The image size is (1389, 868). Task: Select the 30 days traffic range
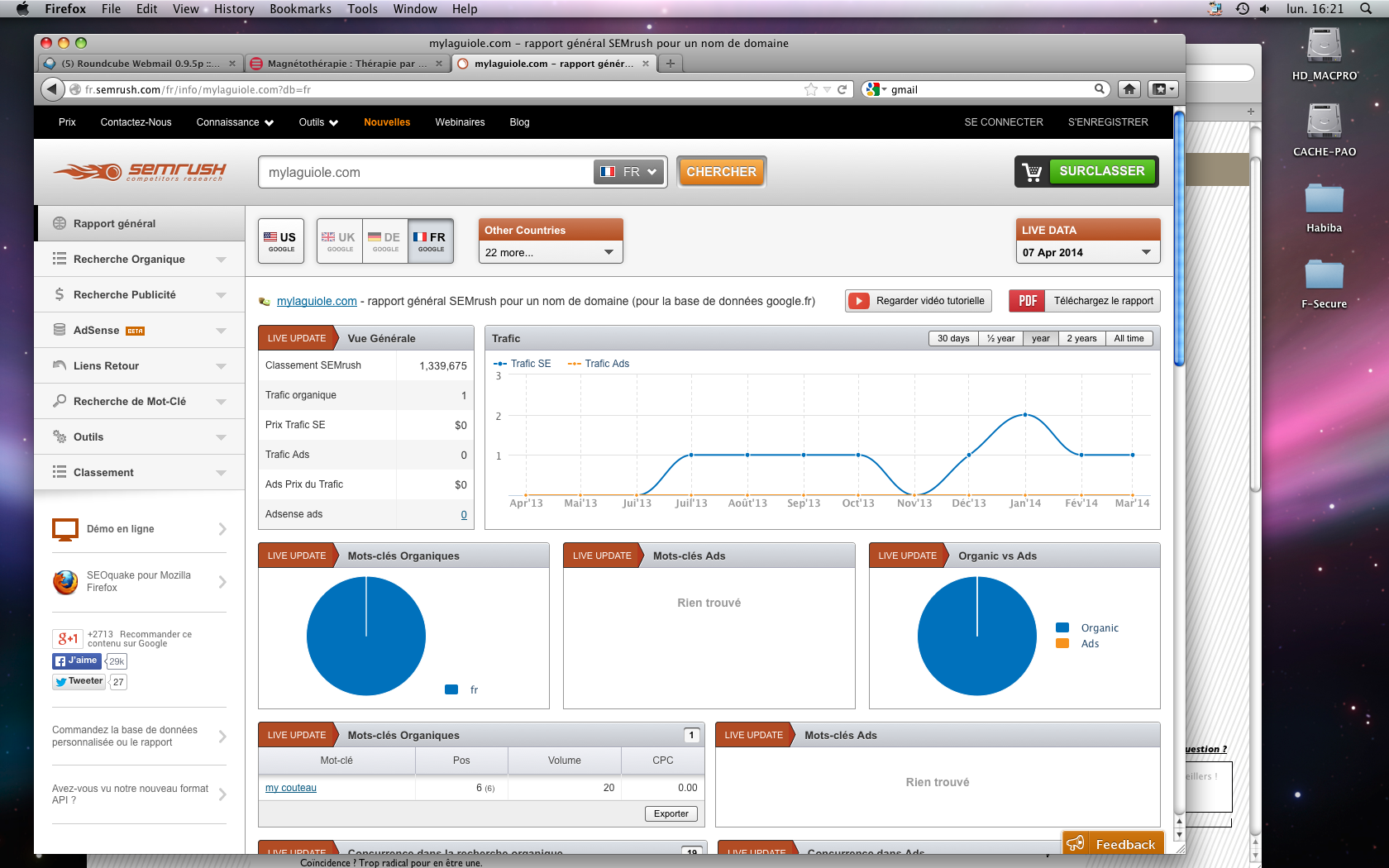[x=953, y=338]
